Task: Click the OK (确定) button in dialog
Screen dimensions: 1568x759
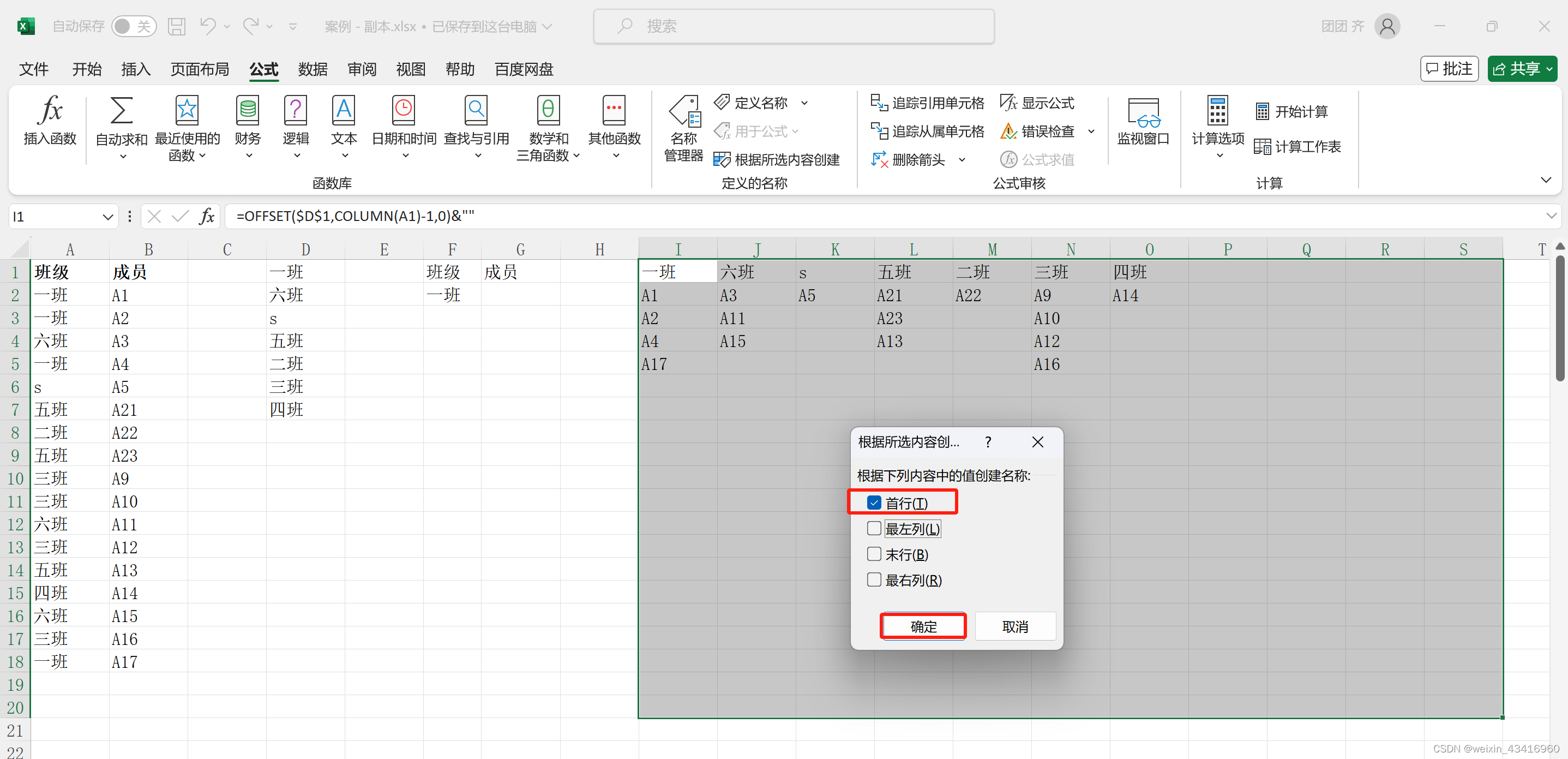Action: (923, 626)
